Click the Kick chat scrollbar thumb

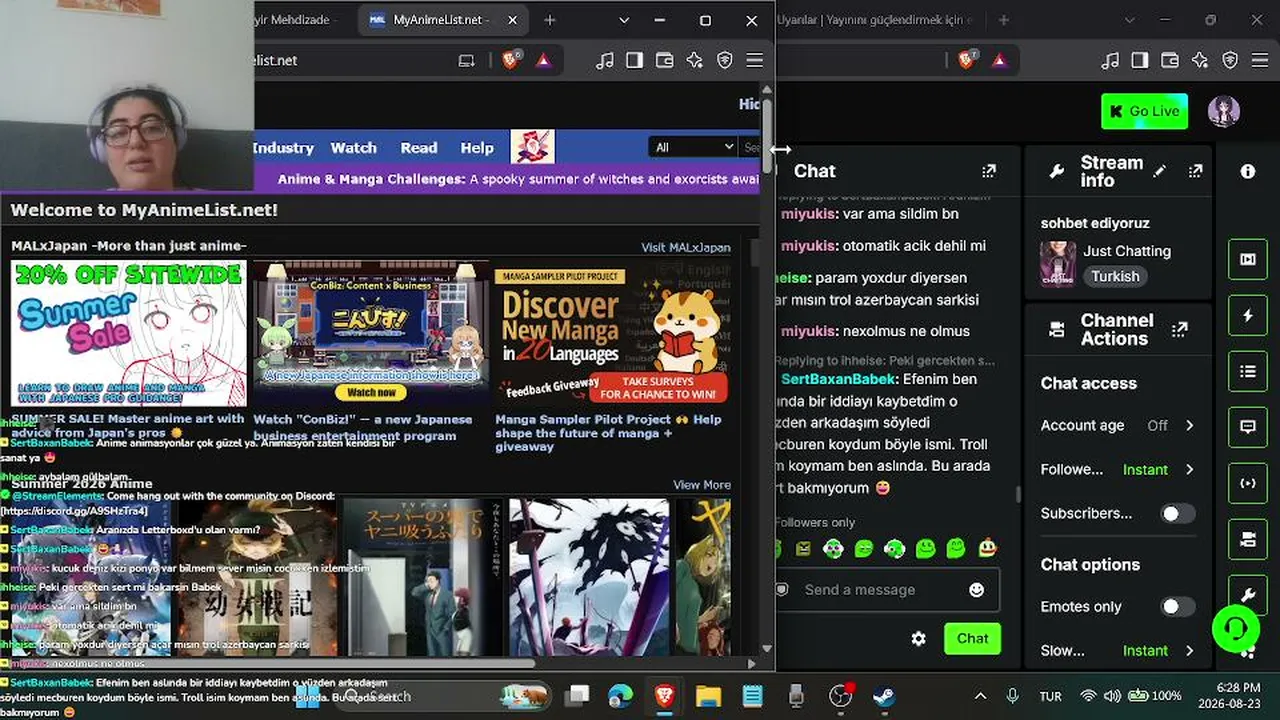[x=1018, y=495]
